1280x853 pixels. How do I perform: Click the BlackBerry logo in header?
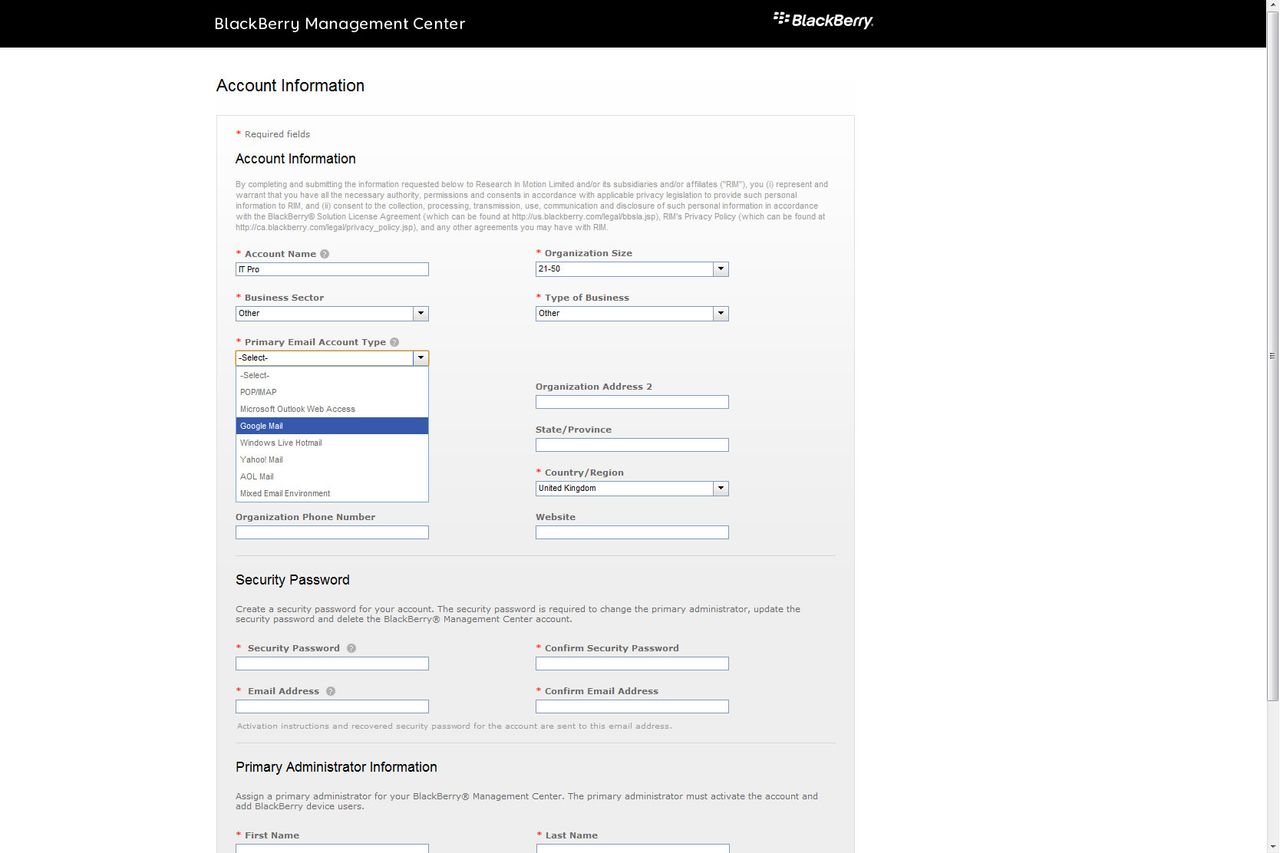pyautogui.click(x=823, y=20)
